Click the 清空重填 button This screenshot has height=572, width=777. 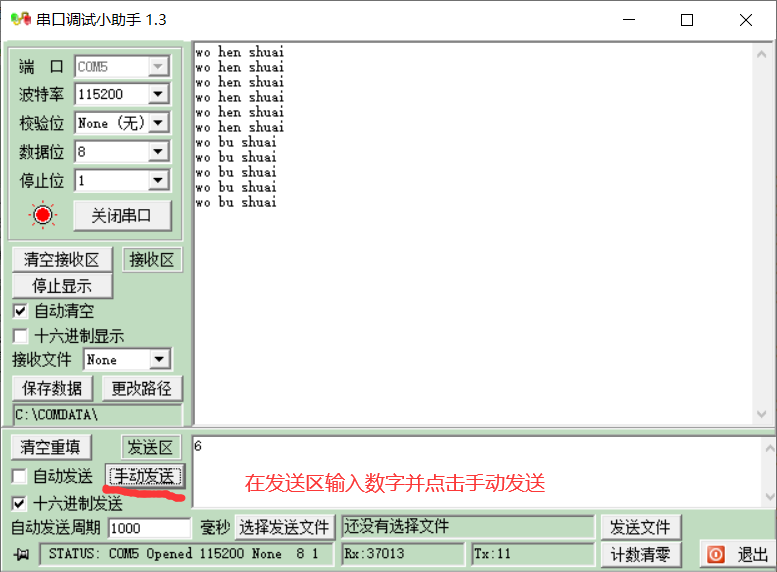tap(51, 447)
